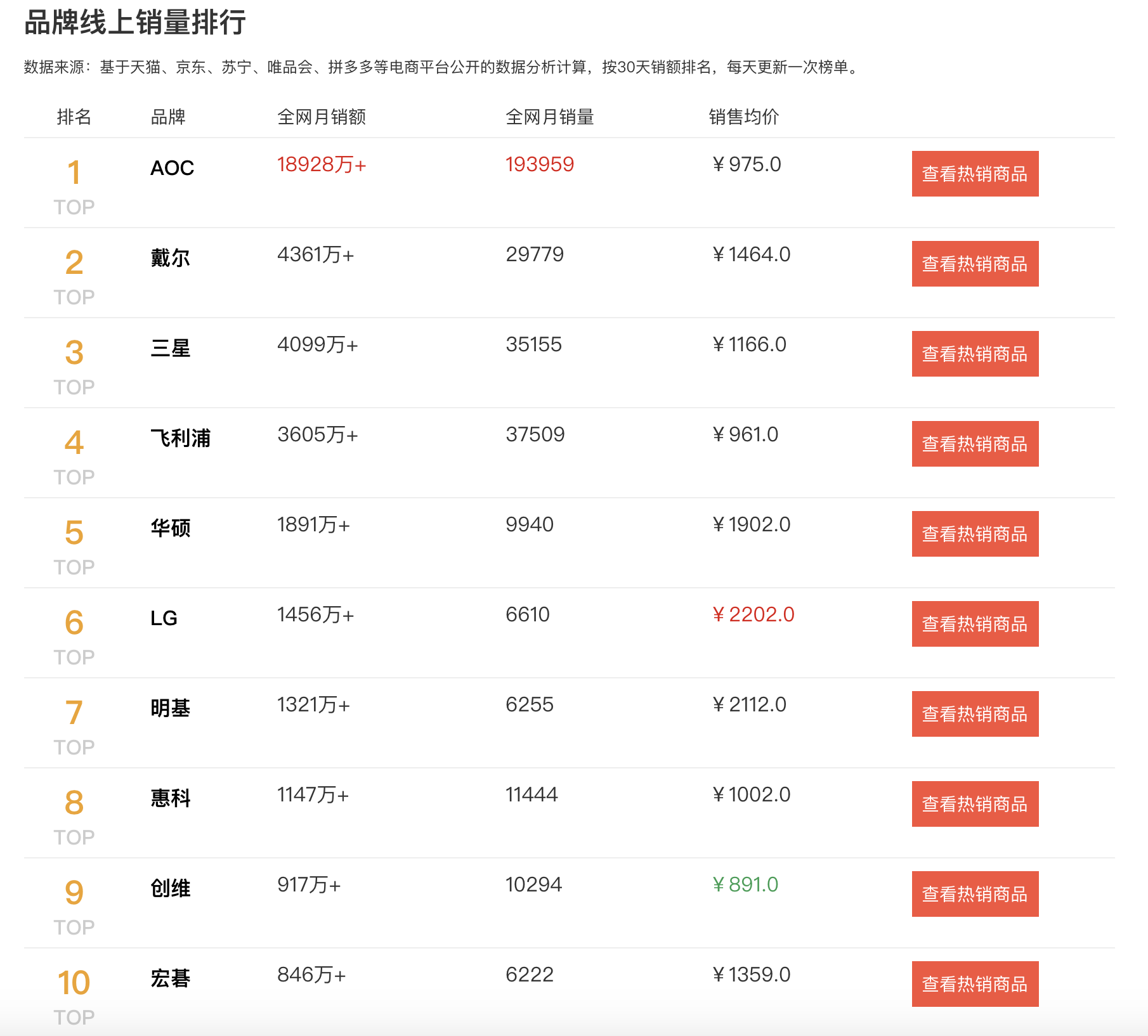This screenshot has width=1148, height=1036.
Task: 点击LG的查看热销商品按钮
Action: click(x=975, y=623)
